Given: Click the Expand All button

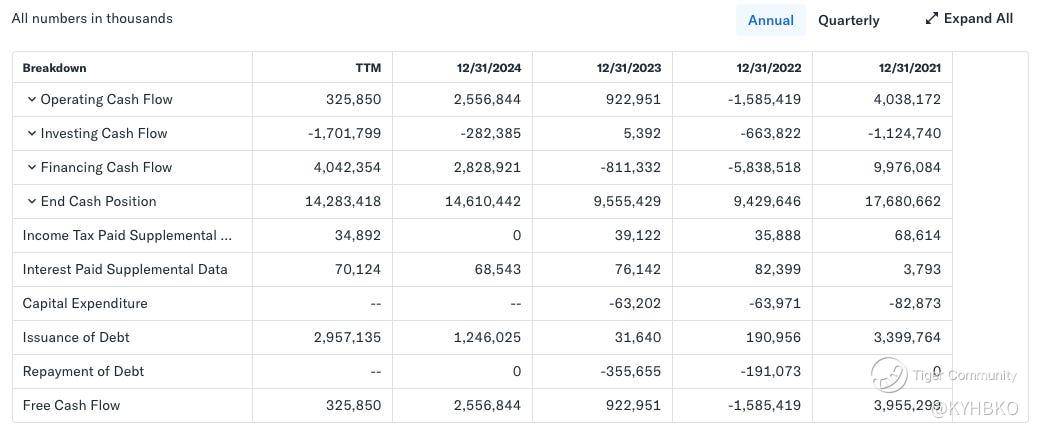Looking at the screenshot, I should coord(977,19).
